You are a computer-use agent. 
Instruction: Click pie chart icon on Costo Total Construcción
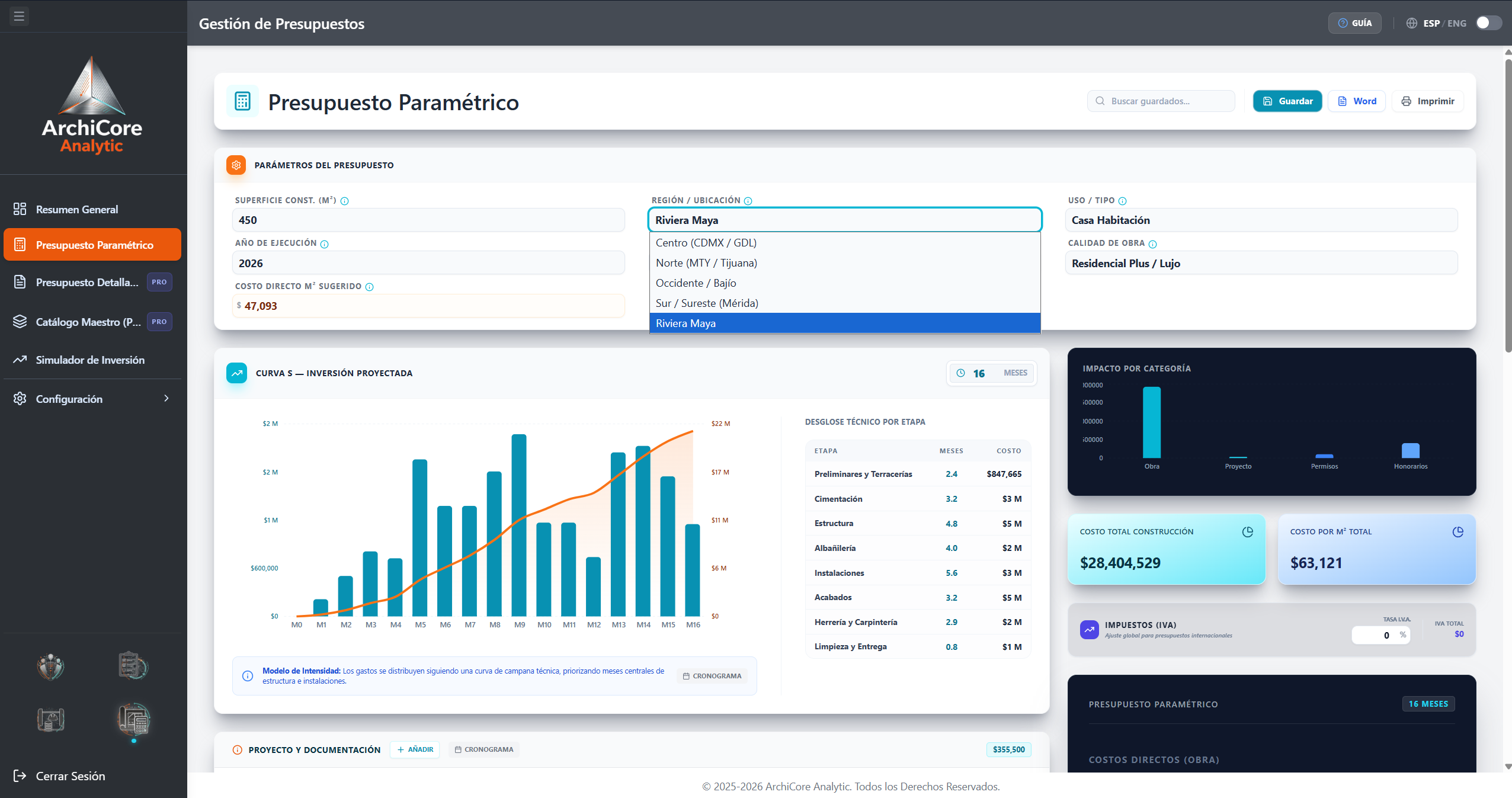[x=1248, y=532]
